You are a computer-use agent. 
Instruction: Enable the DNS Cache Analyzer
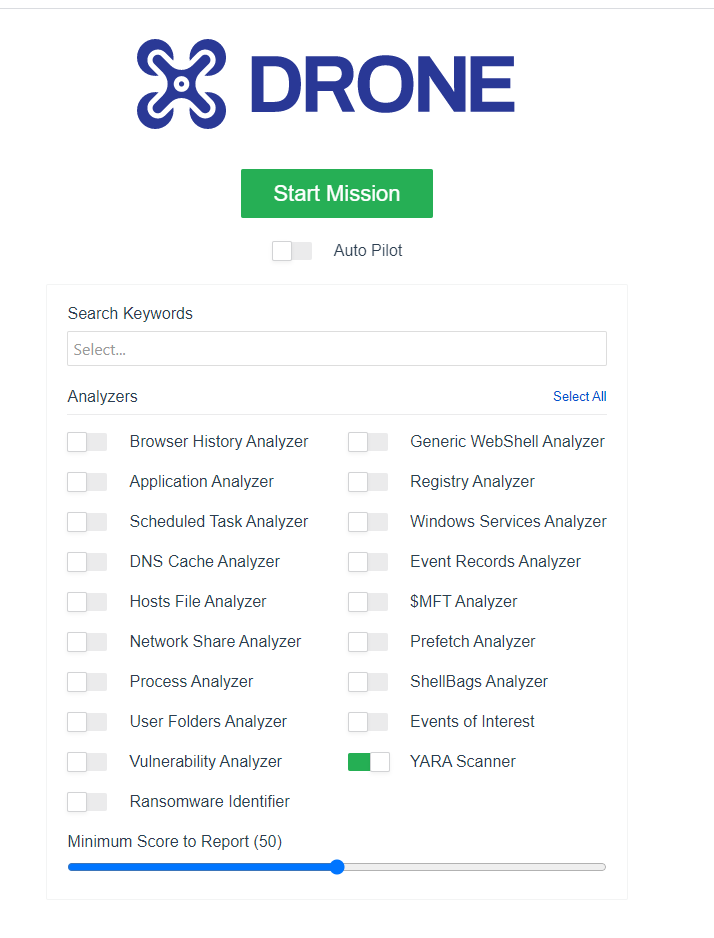(x=87, y=561)
